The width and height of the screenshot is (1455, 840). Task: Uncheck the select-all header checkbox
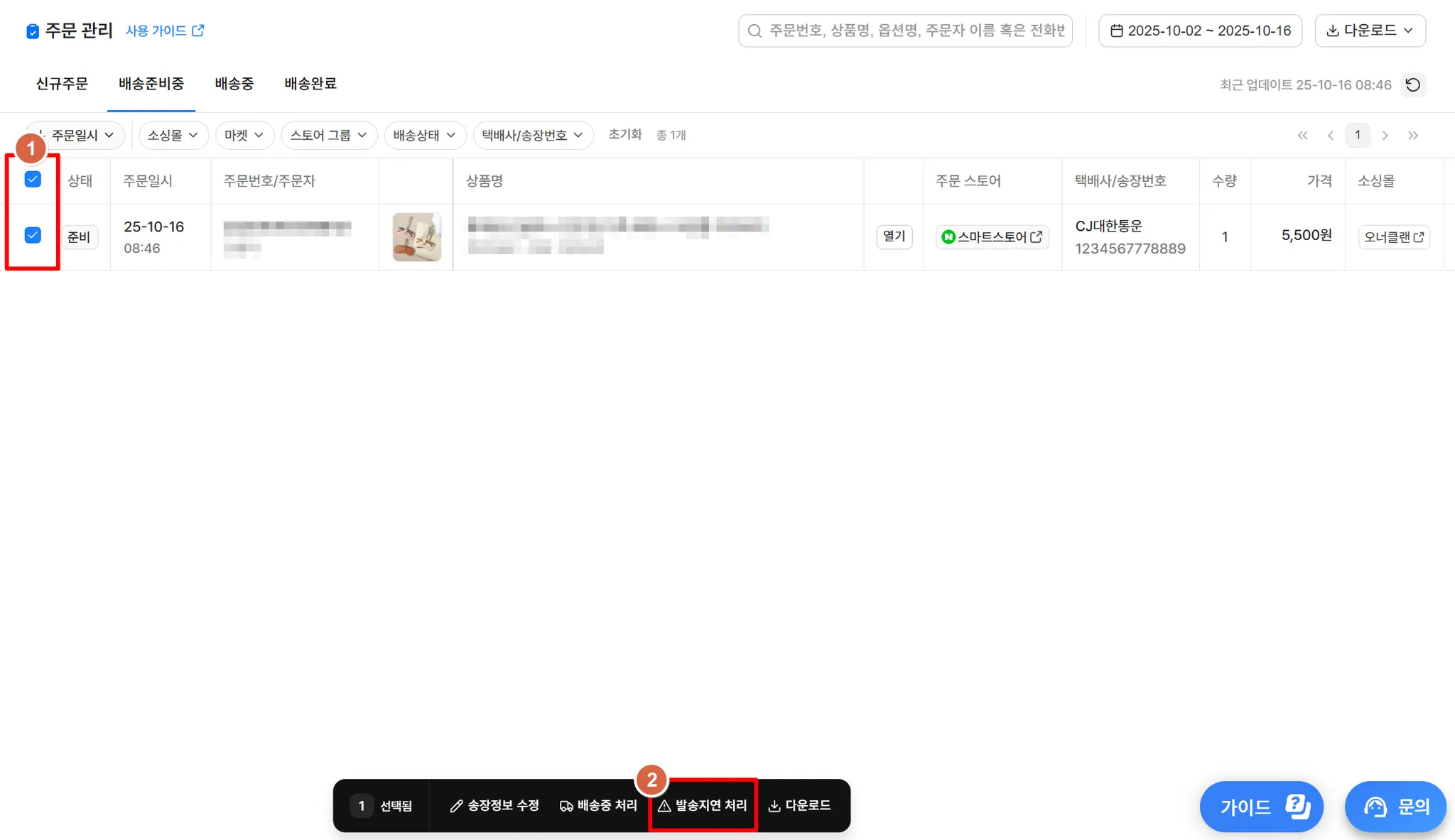click(x=33, y=179)
